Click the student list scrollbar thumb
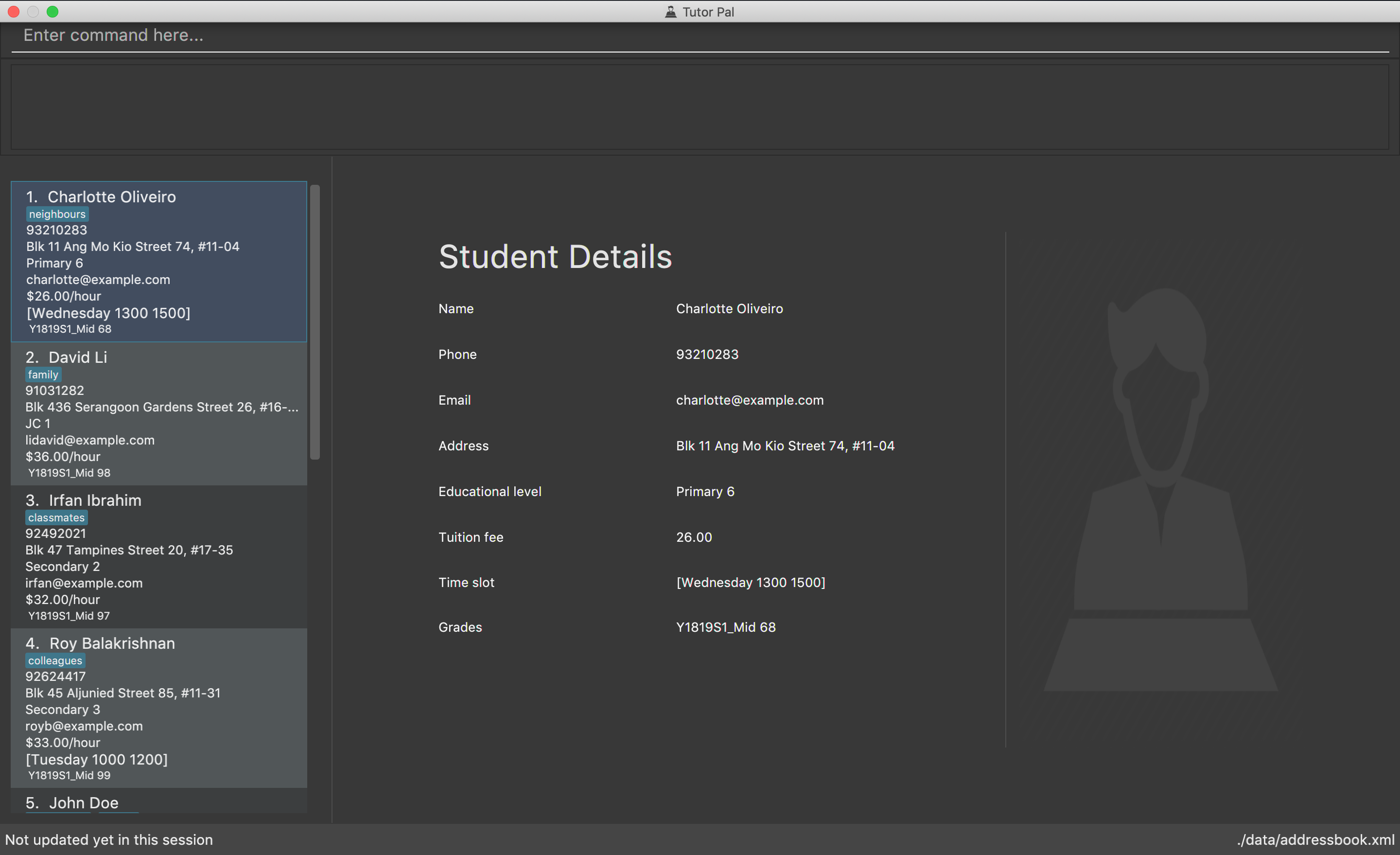The width and height of the screenshot is (1400, 855). pyautogui.click(x=315, y=322)
